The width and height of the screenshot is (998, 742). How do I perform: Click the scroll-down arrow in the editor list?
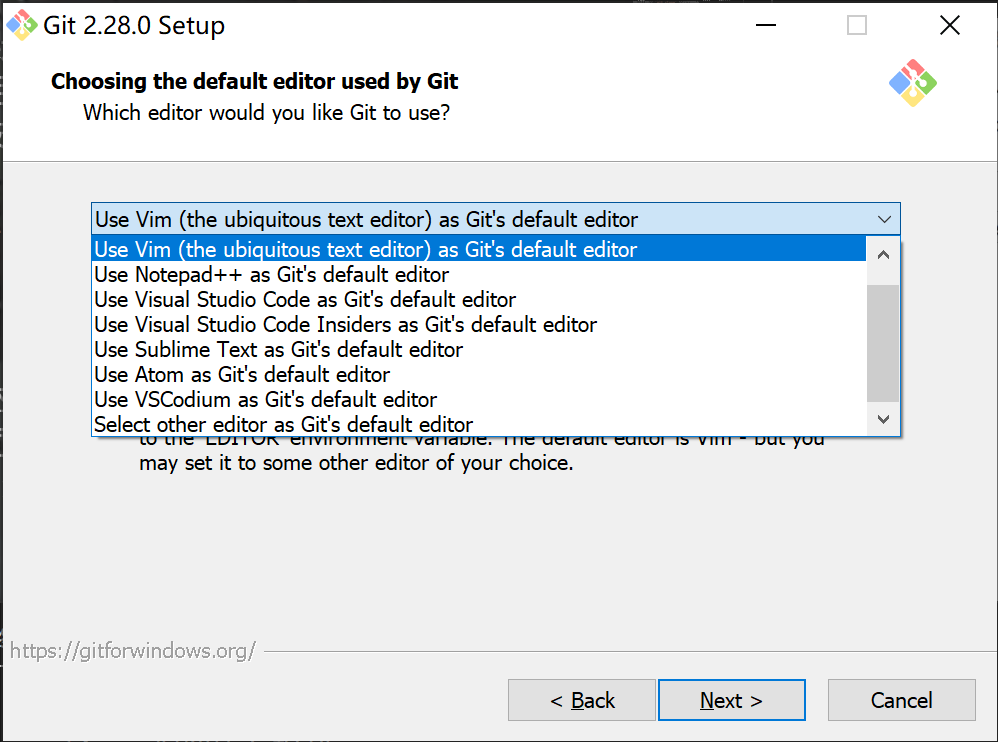882,419
